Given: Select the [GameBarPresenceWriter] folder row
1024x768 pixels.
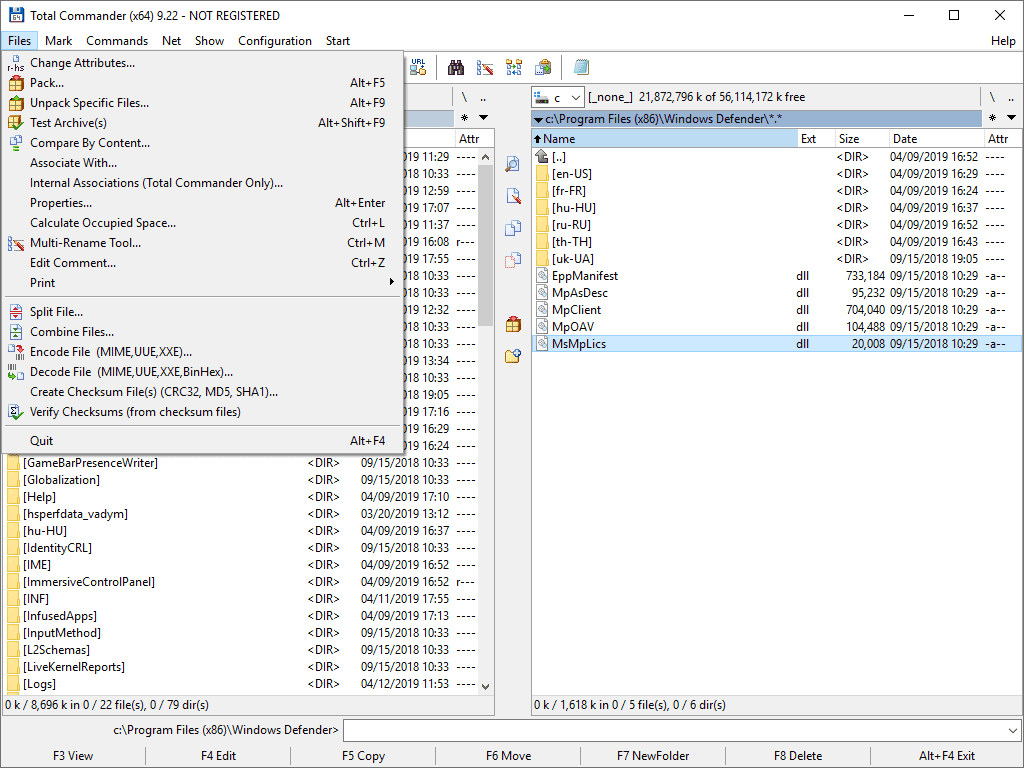Looking at the screenshot, I should 240,463.
